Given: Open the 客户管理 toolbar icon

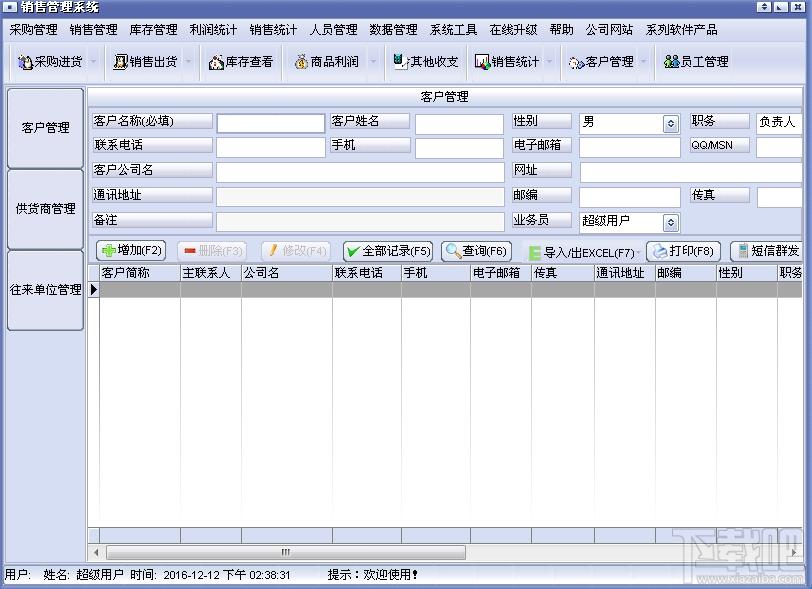Looking at the screenshot, I should pyautogui.click(x=601, y=62).
